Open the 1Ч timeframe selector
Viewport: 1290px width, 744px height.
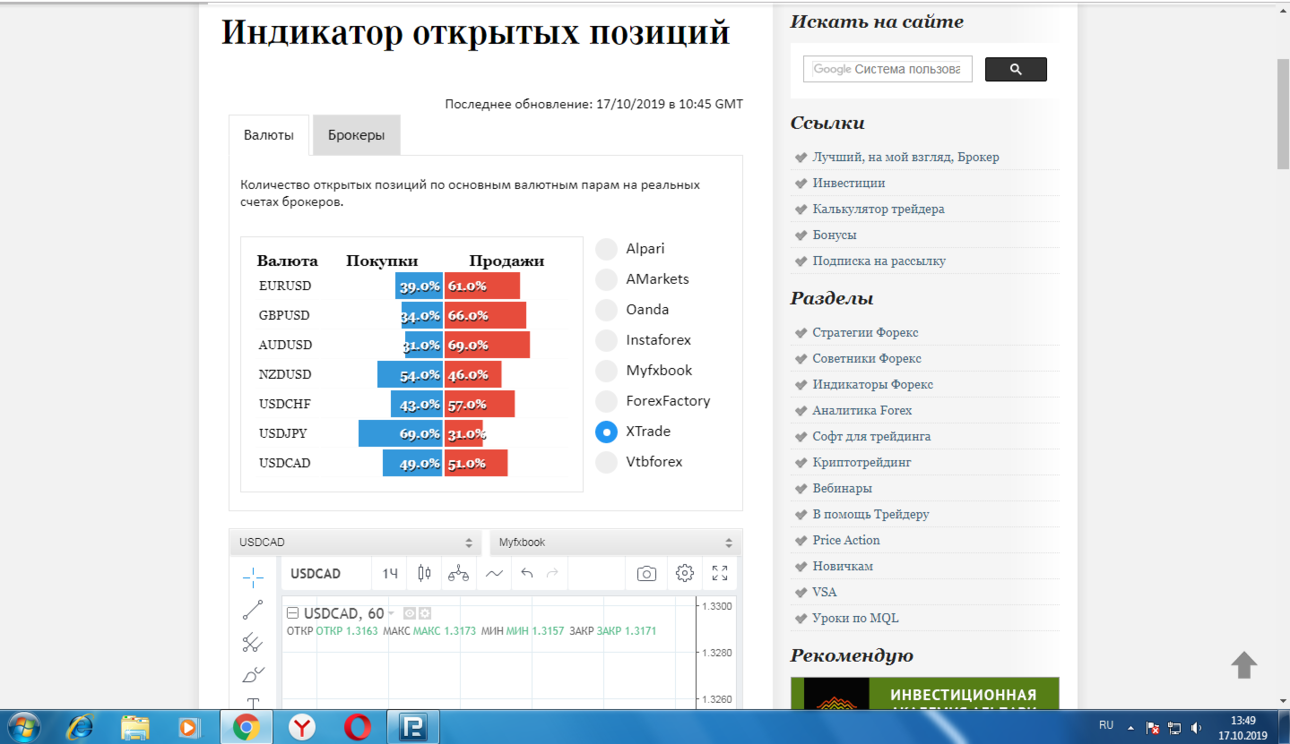coord(390,573)
